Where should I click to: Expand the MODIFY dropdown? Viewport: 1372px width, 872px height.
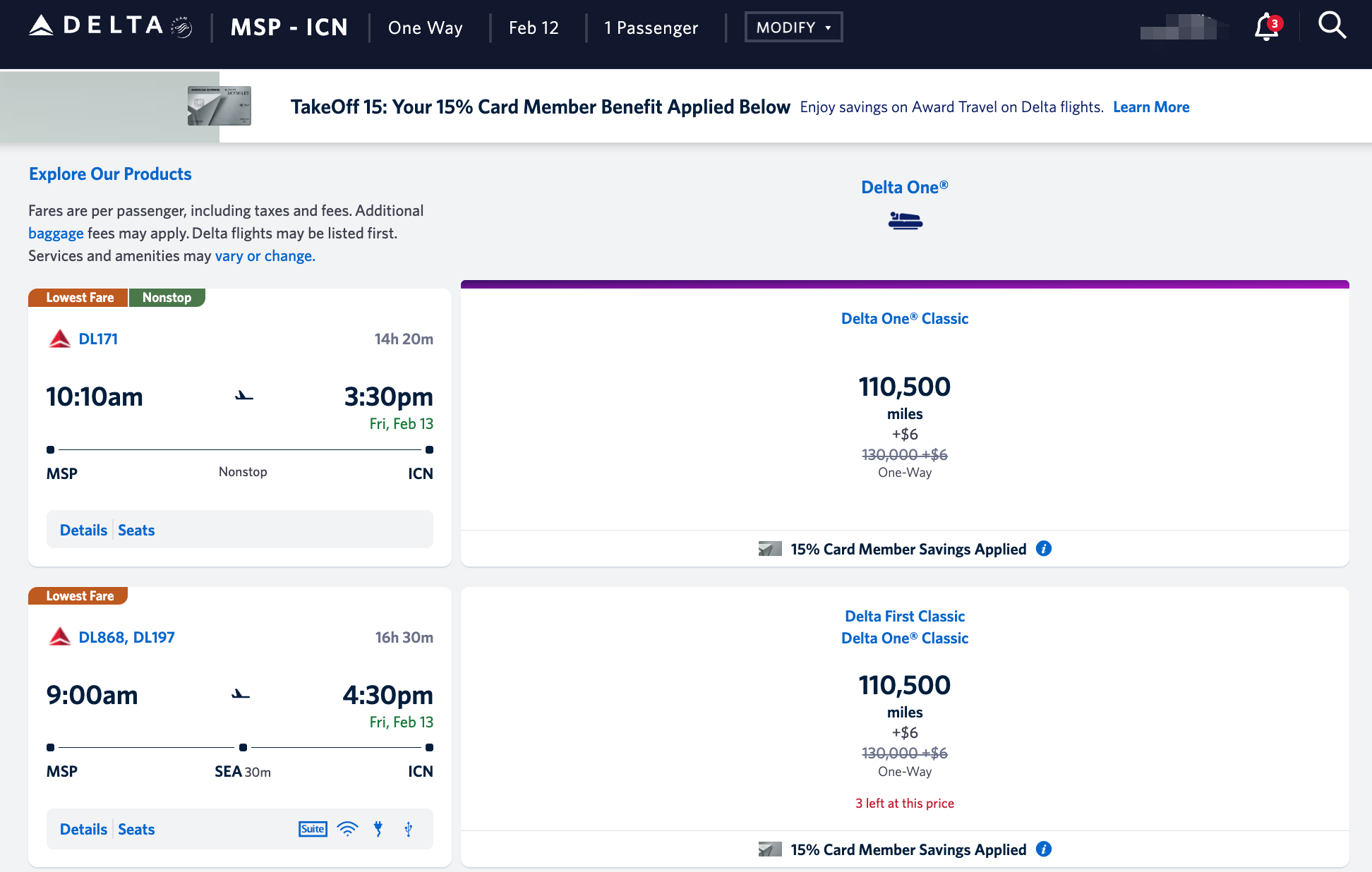click(793, 28)
